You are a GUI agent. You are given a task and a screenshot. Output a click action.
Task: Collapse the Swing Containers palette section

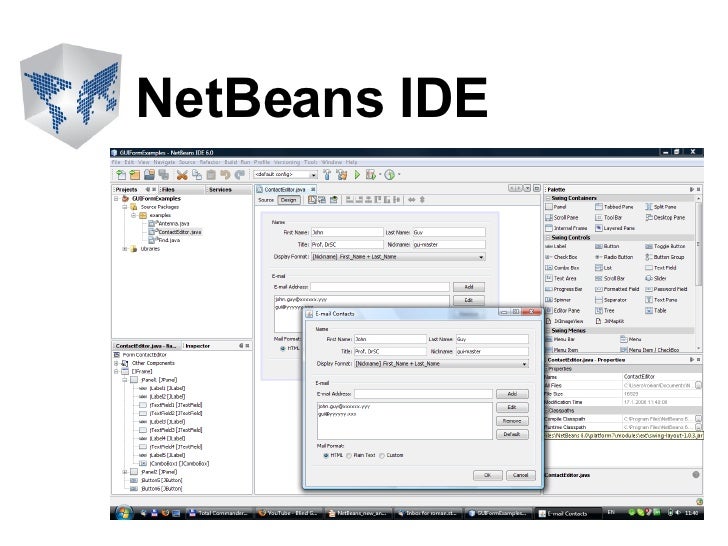(x=548, y=198)
